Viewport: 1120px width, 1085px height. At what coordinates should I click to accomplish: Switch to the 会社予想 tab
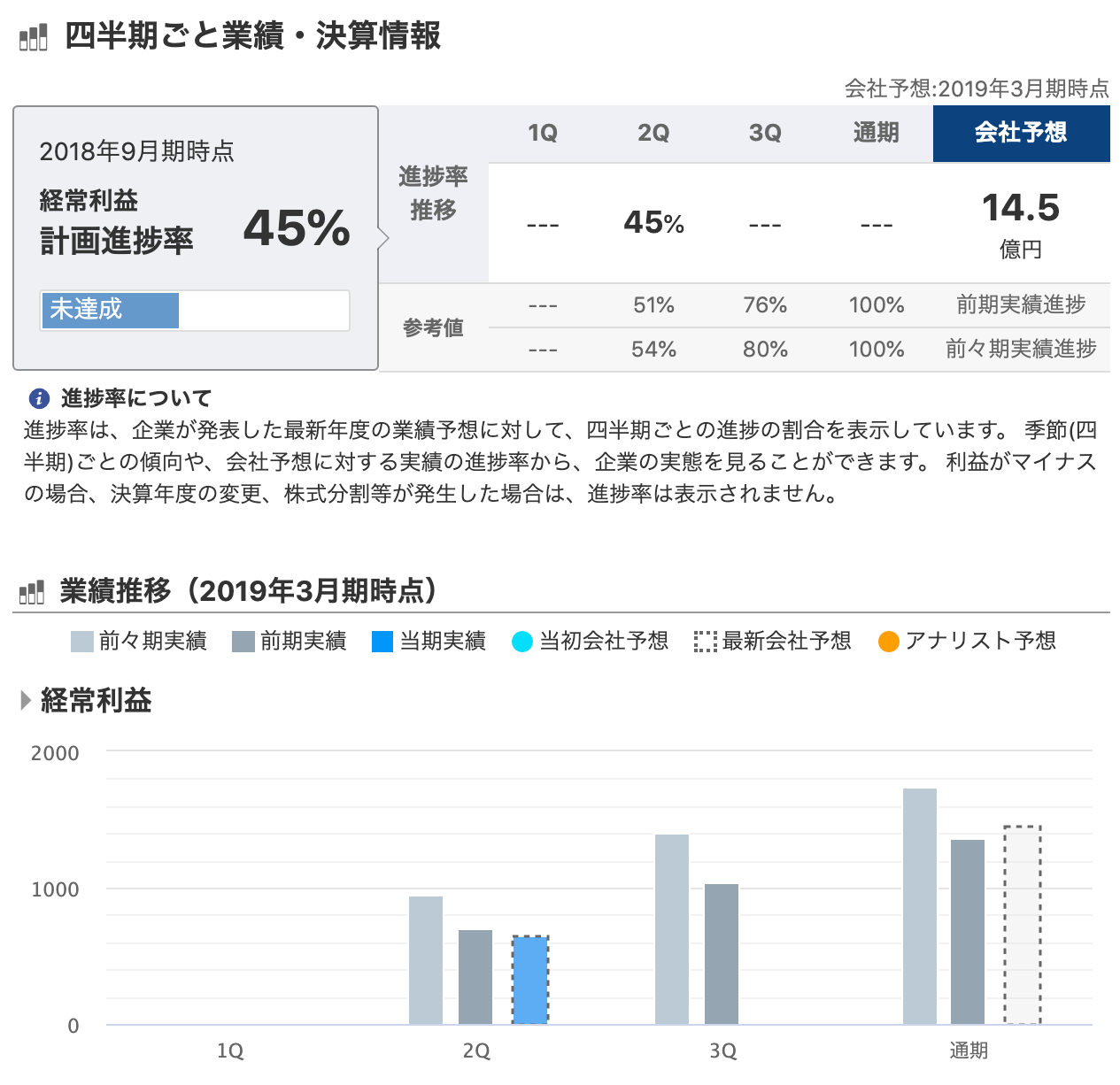(1020, 133)
